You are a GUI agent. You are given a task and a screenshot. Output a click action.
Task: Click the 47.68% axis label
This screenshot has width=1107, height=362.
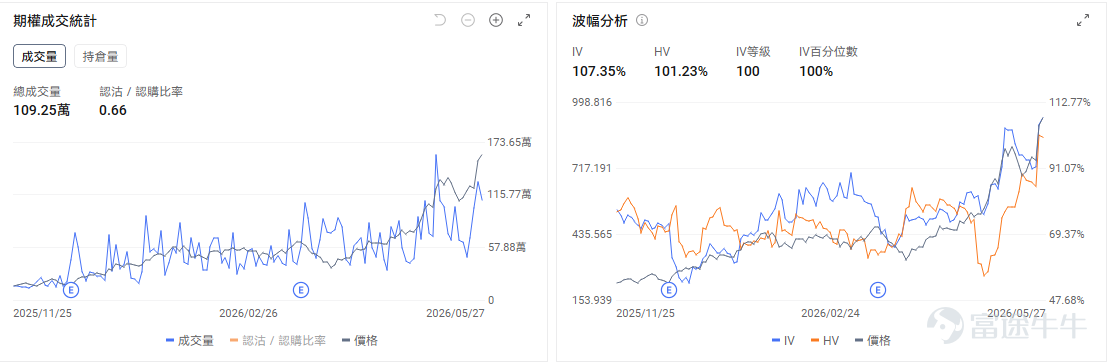(1067, 300)
